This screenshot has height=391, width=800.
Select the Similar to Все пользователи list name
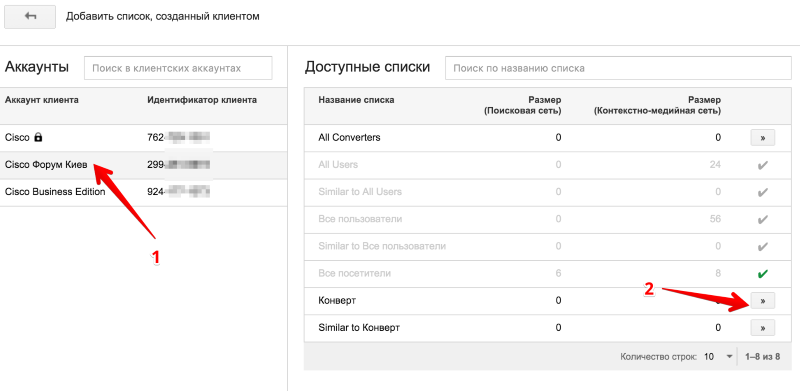(x=382, y=246)
